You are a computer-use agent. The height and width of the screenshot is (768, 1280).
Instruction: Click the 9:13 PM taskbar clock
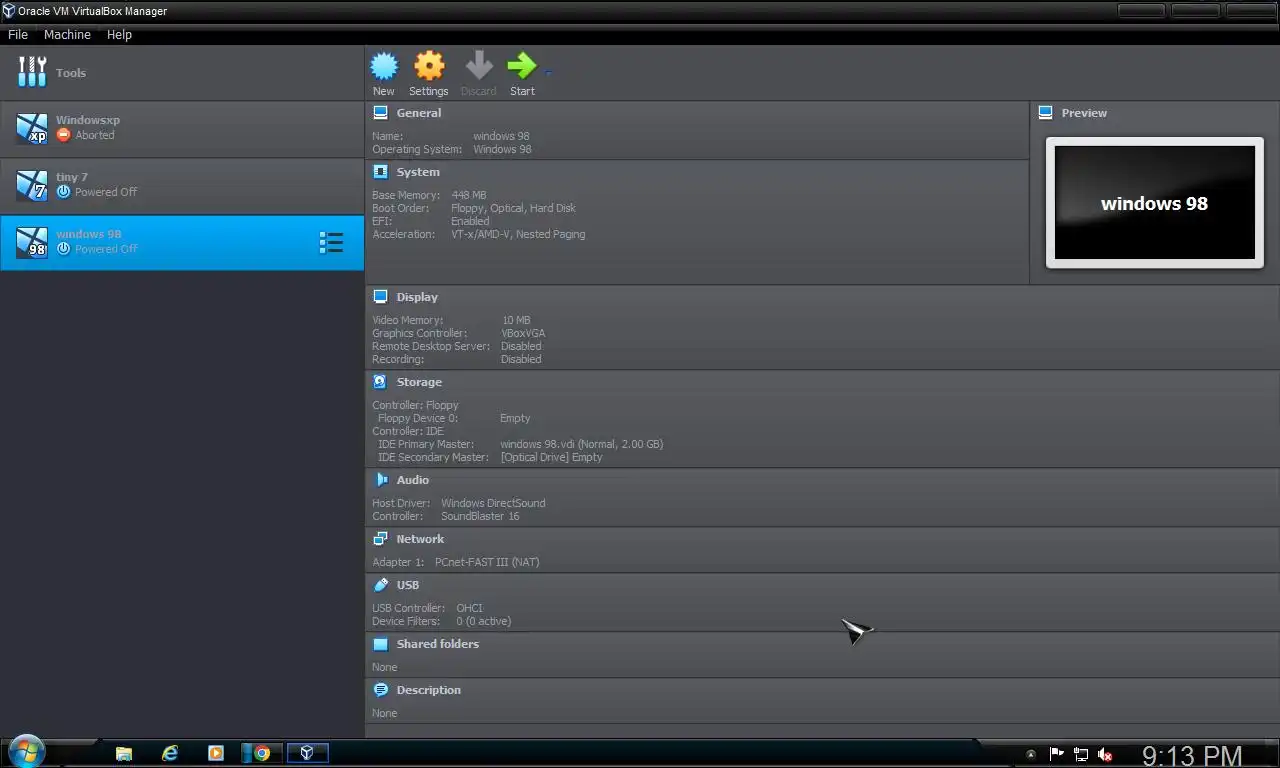tap(1192, 755)
